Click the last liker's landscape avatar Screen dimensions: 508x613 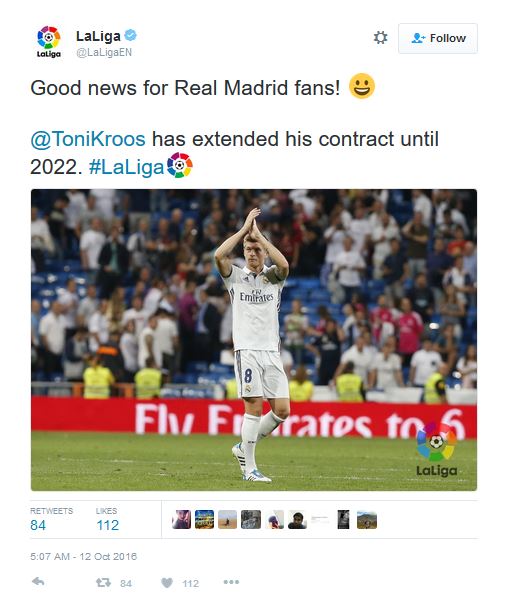click(x=367, y=520)
